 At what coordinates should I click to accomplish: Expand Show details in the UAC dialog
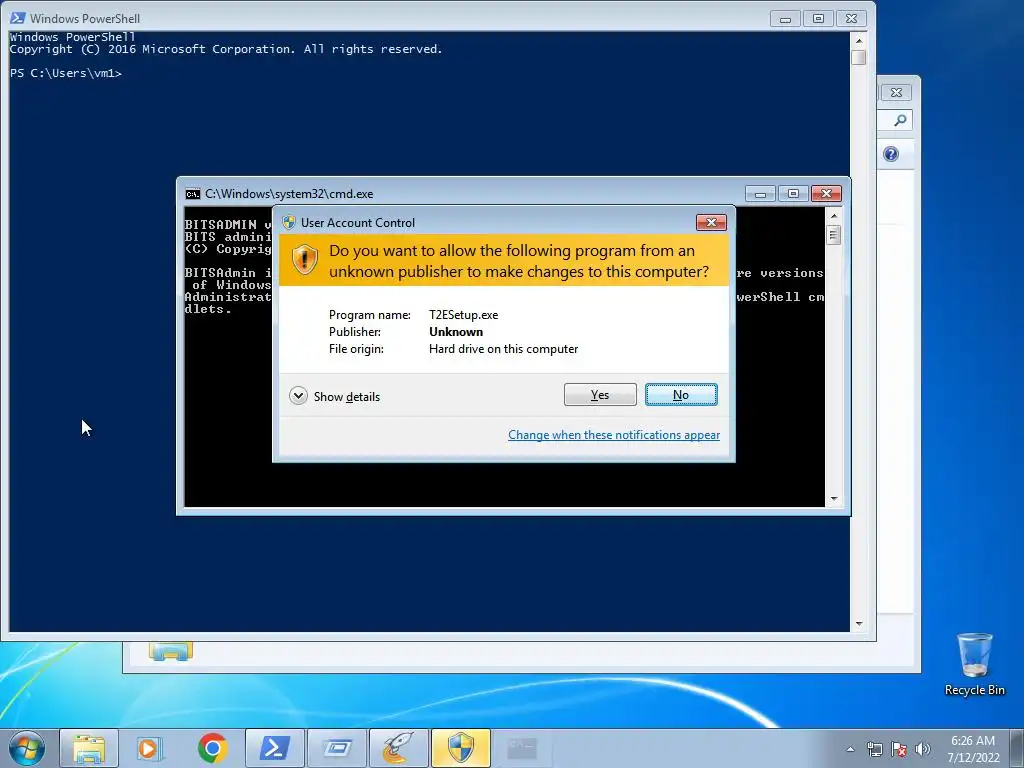point(334,396)
